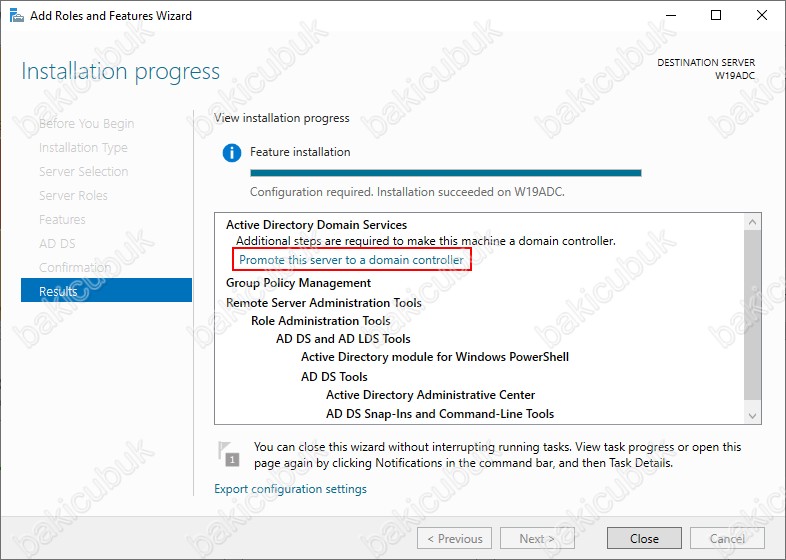786x560 pixels.
Task: Click the Additional steps are required message
Action: (x=426, y=241)
